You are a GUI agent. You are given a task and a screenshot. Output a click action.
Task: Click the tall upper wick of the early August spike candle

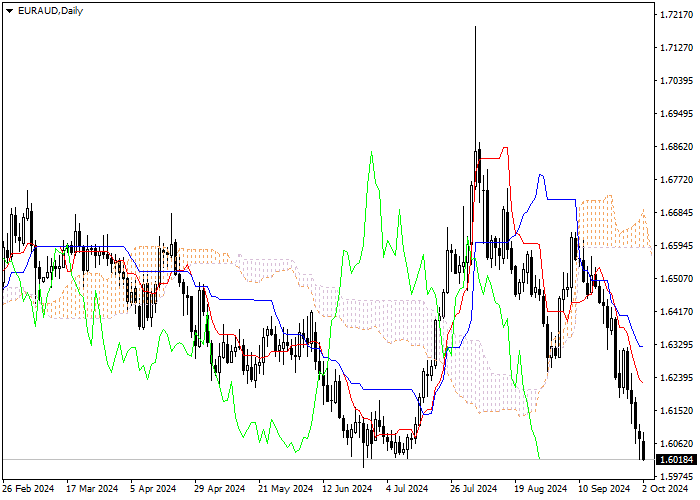(x=475, y=88)
